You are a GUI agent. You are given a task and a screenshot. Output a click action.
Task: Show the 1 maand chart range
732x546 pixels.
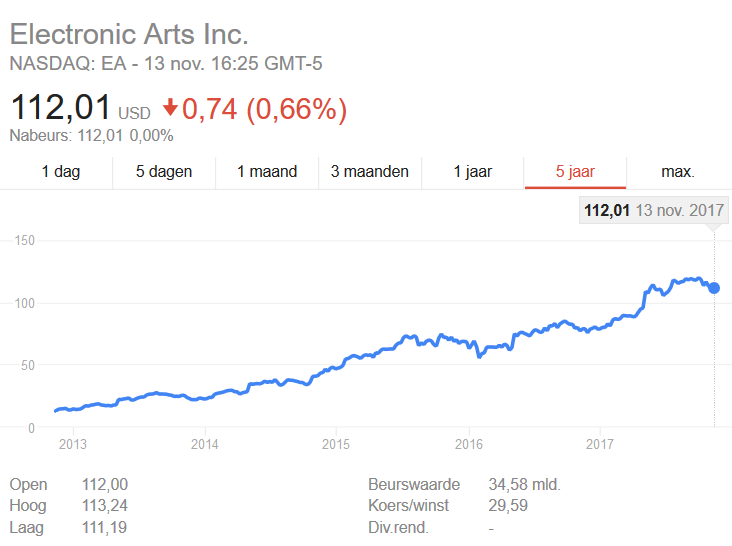click(267, 171)
